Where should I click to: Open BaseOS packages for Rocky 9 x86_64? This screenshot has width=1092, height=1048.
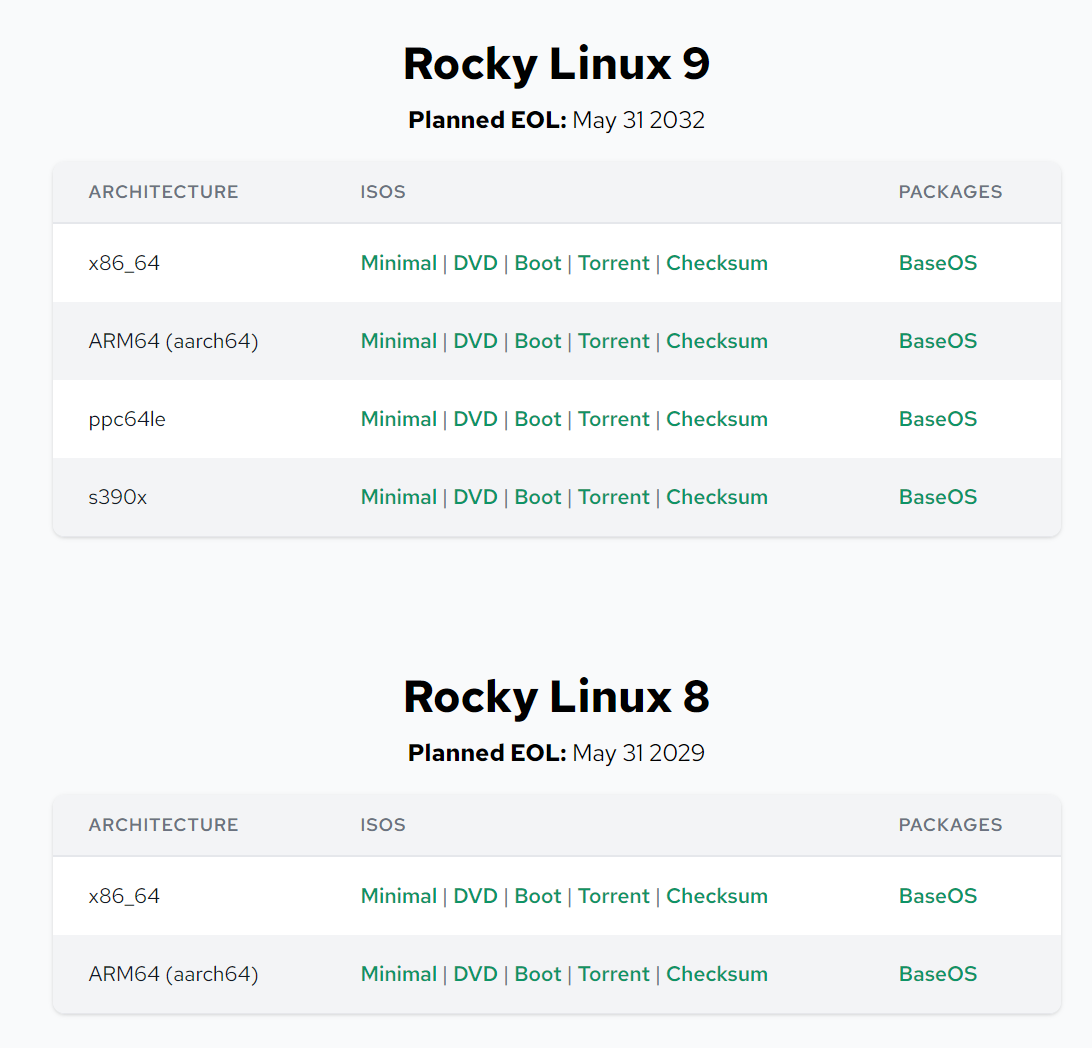pos(937,262)
